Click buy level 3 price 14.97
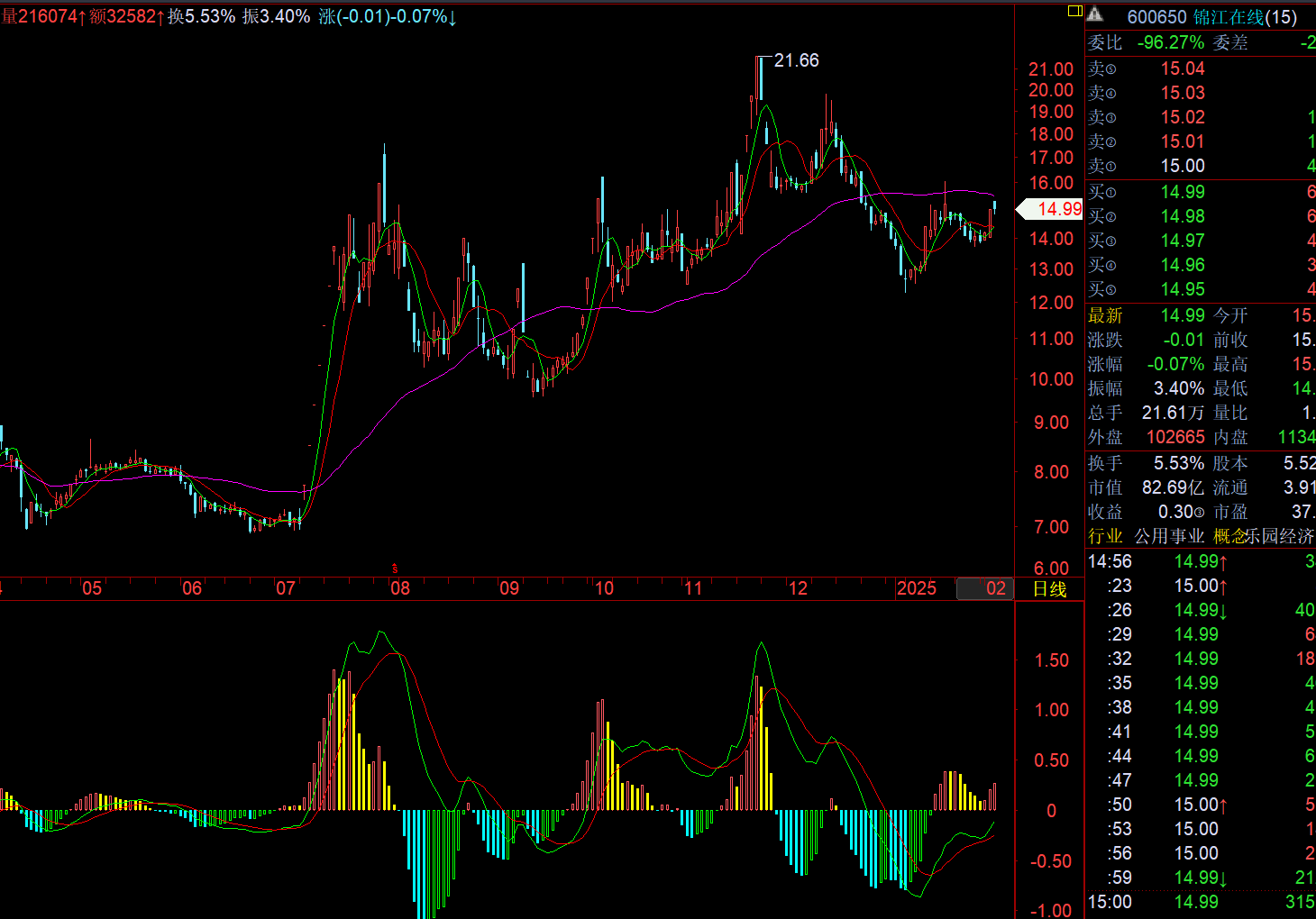This screenshot has width=1316, height=919. coord(1183,241)
